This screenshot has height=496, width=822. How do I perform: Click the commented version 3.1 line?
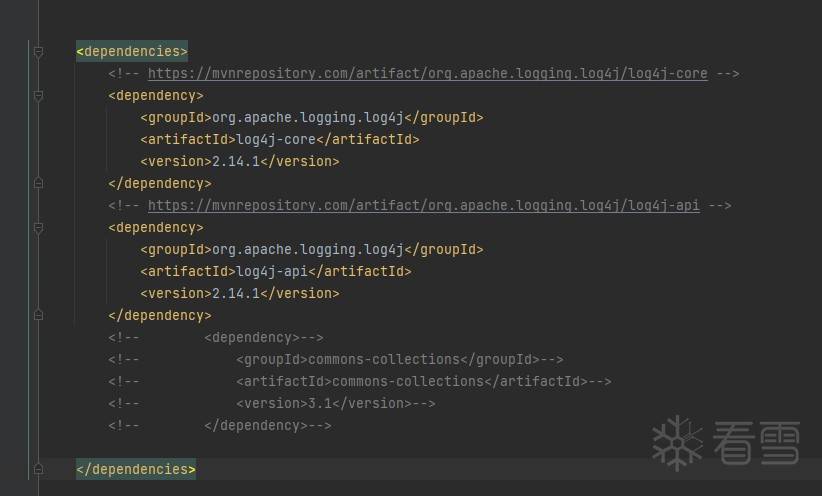pyautogui.click(x=335, y=404)
